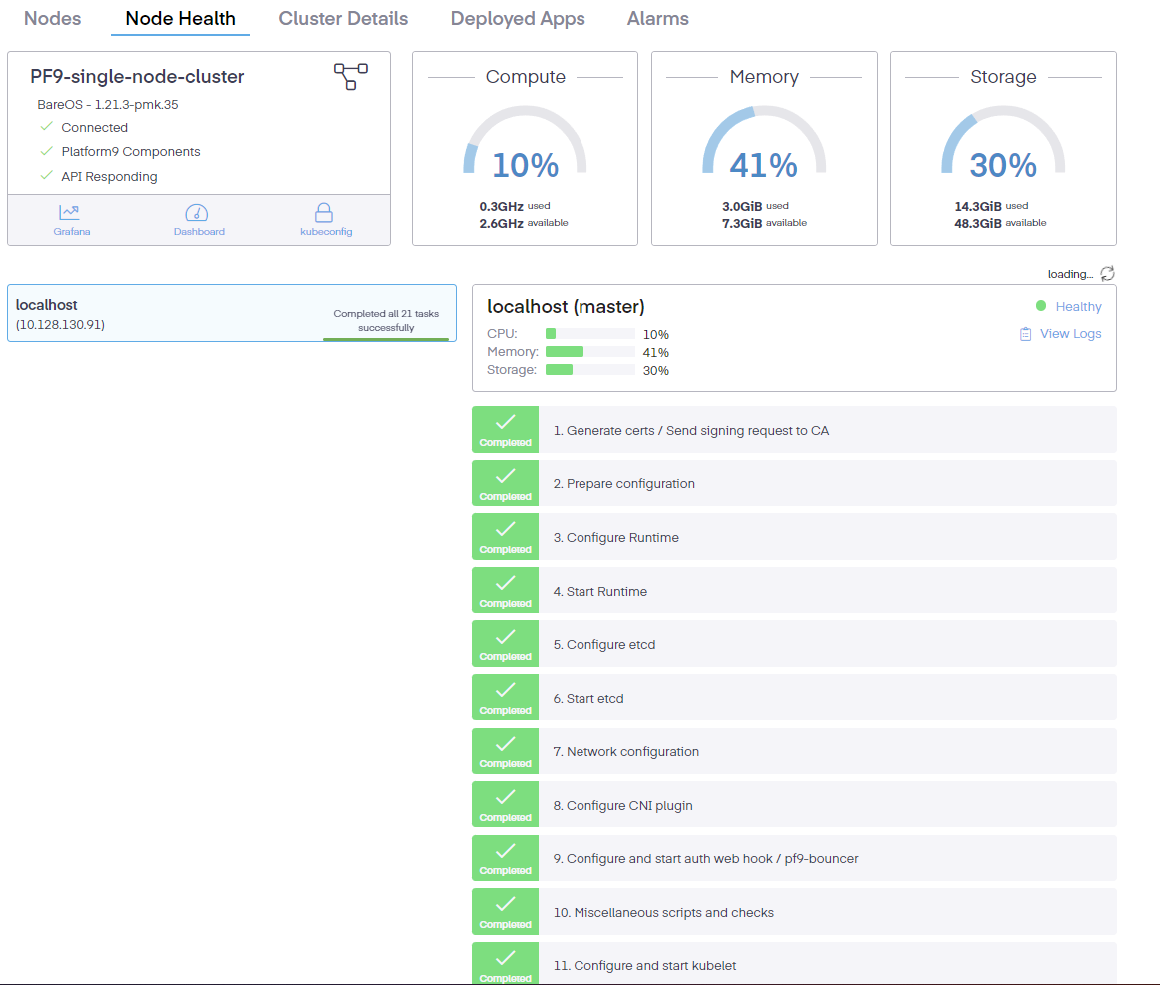Image resolution: width=1160 pixels, height=985 pixels.
Task: Open the Cluster Details tab
Action: [343, 19]
